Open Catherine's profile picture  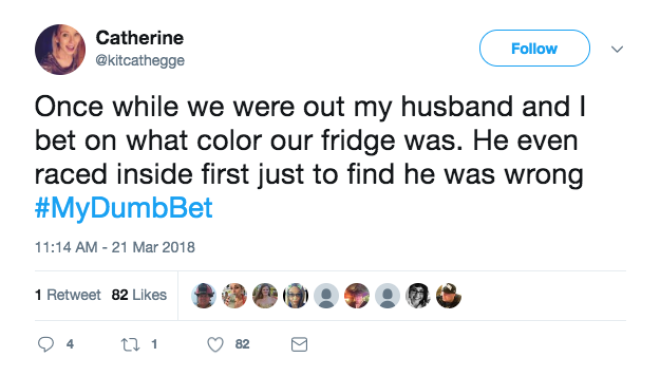60,49
